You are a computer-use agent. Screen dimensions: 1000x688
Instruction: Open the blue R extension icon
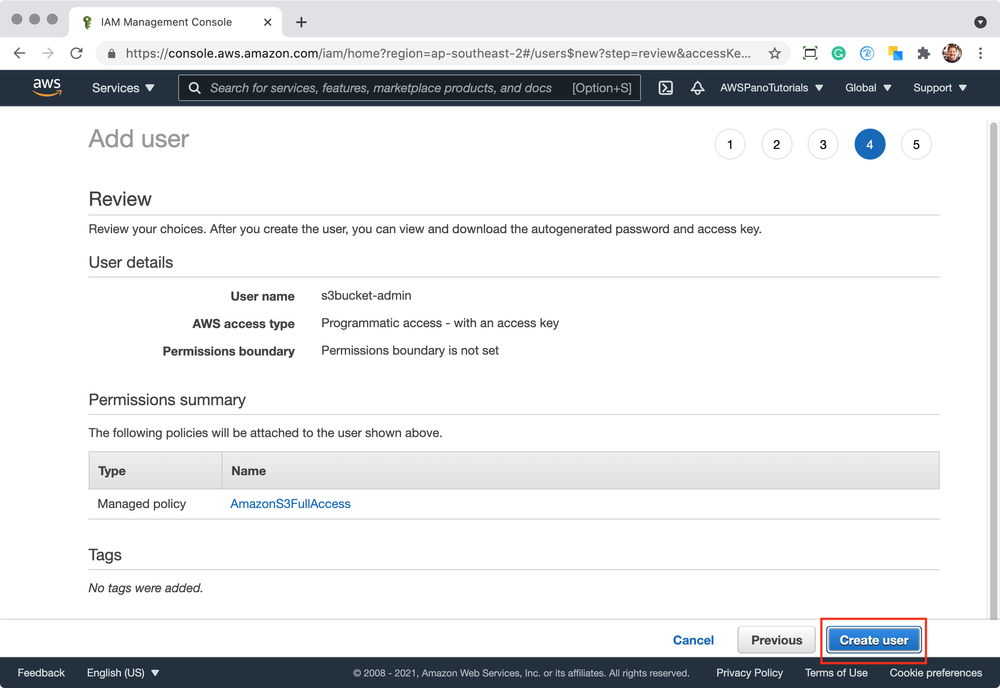coord(866,54)
